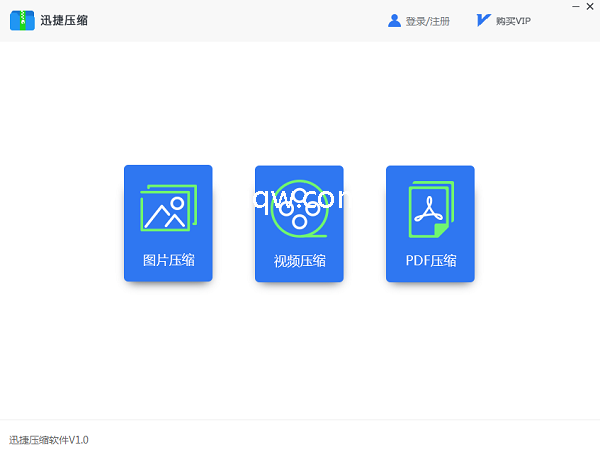
Task: Click the PDF document icon
Action: (430, 209)
